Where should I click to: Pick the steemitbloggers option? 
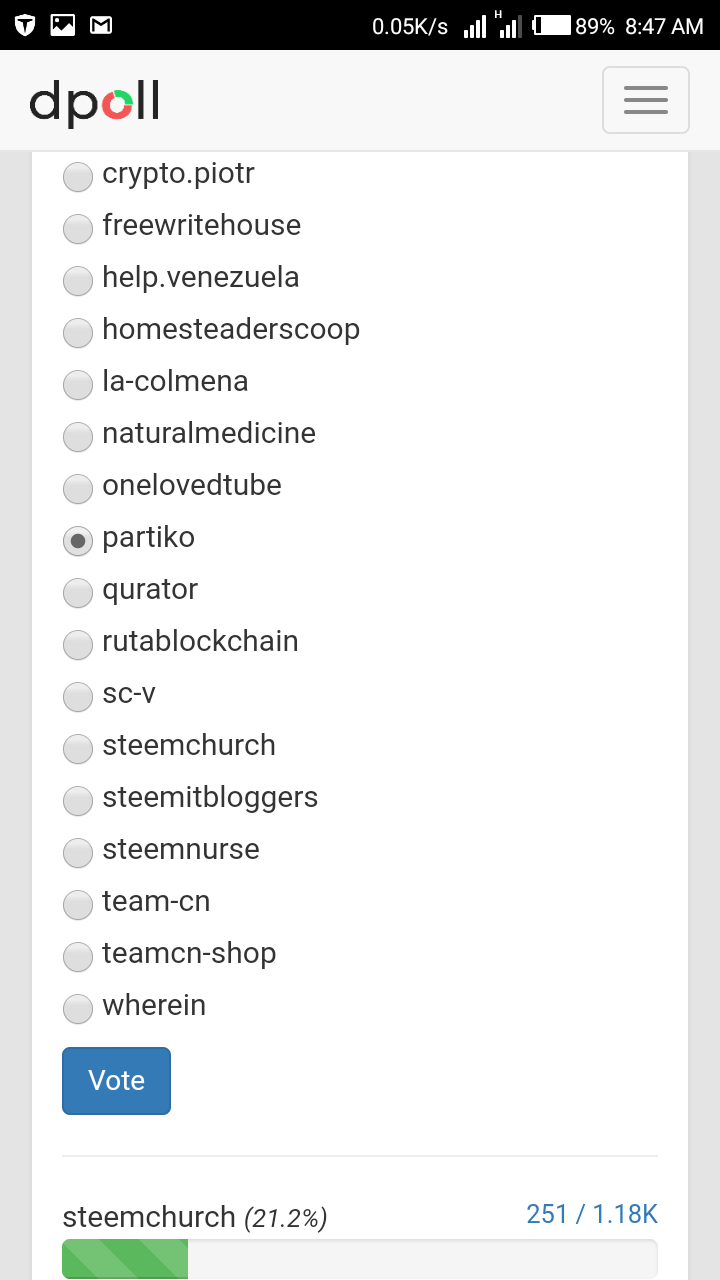coord(77,802)
